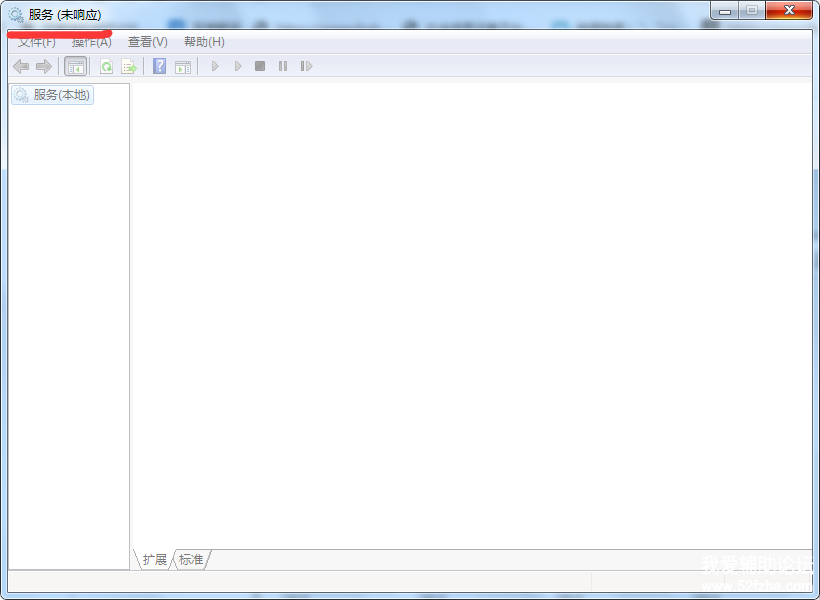Maximize the 服务 window
This screenshot has height=600, width=820.
752,10
